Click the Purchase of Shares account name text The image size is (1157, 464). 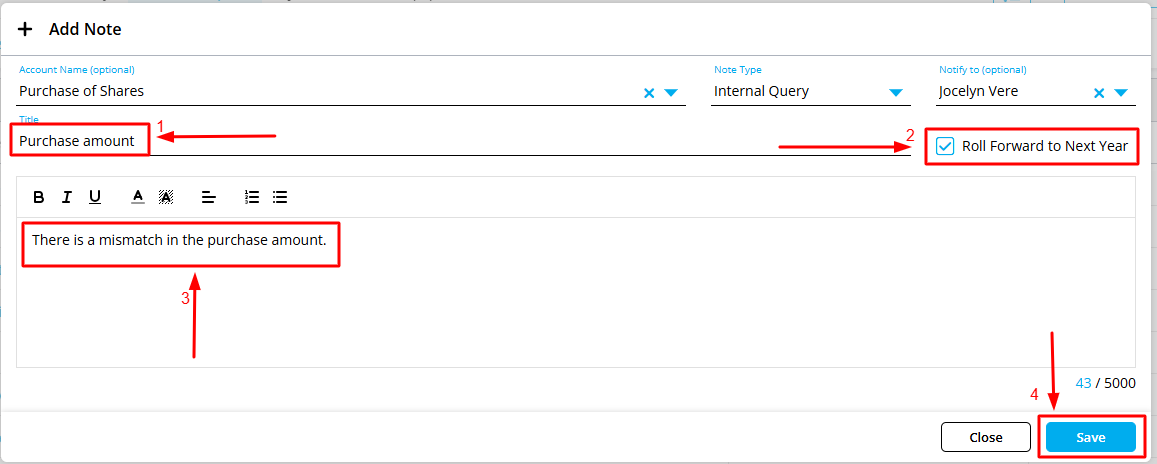81,91
